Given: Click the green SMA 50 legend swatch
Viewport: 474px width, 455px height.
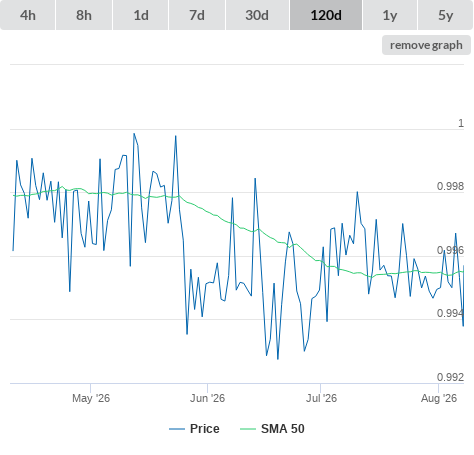Looking at the screenshot, I should 248,429.
